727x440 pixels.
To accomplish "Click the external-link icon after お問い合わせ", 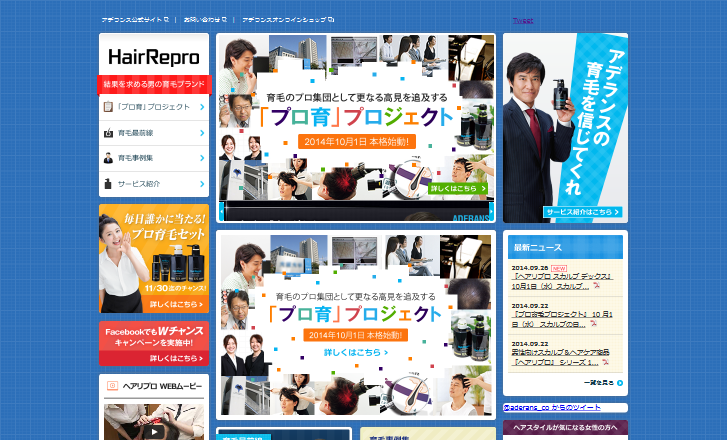I will pyautogui.click(x=224, y=19).
